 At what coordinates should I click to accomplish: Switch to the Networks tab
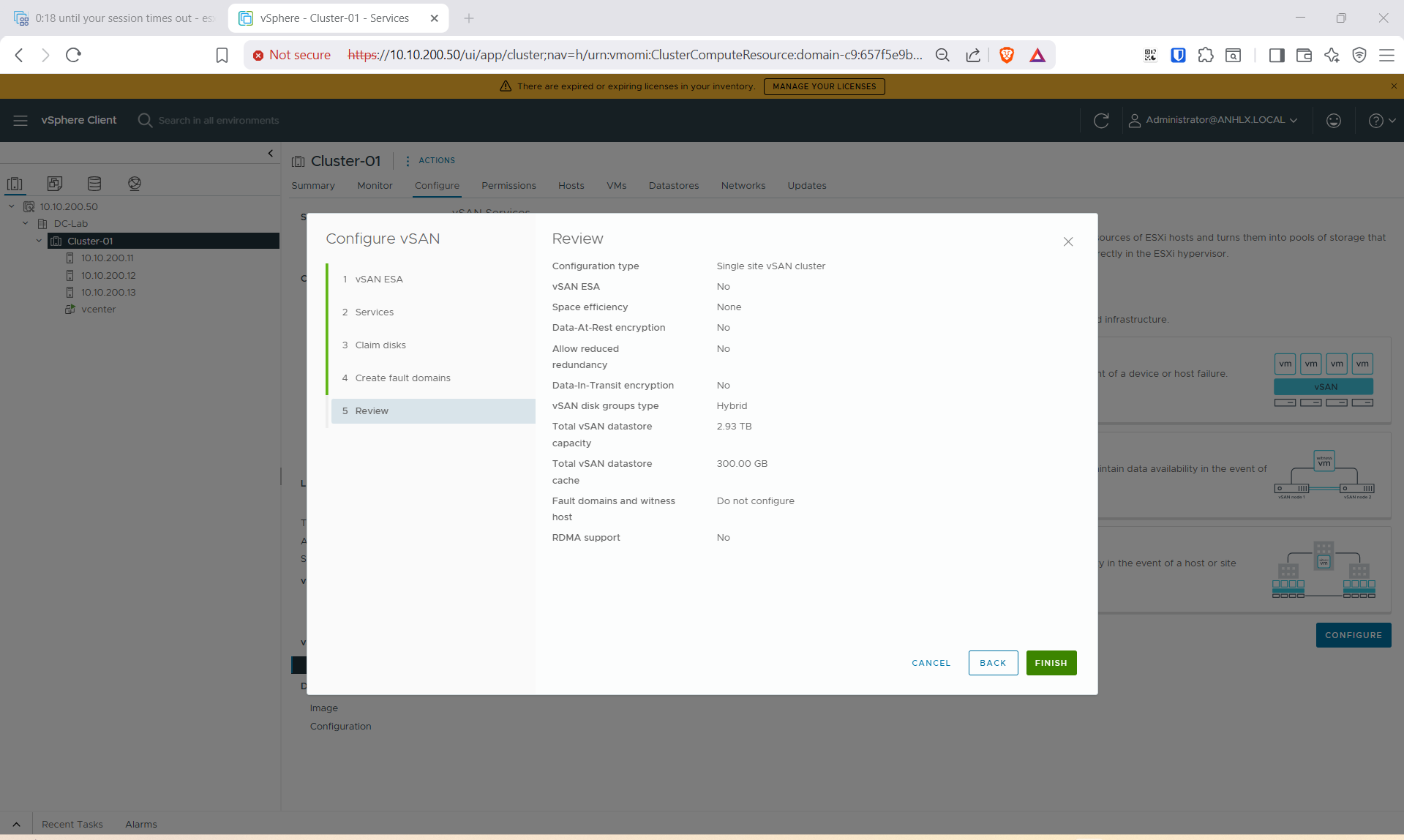point(743,186)
